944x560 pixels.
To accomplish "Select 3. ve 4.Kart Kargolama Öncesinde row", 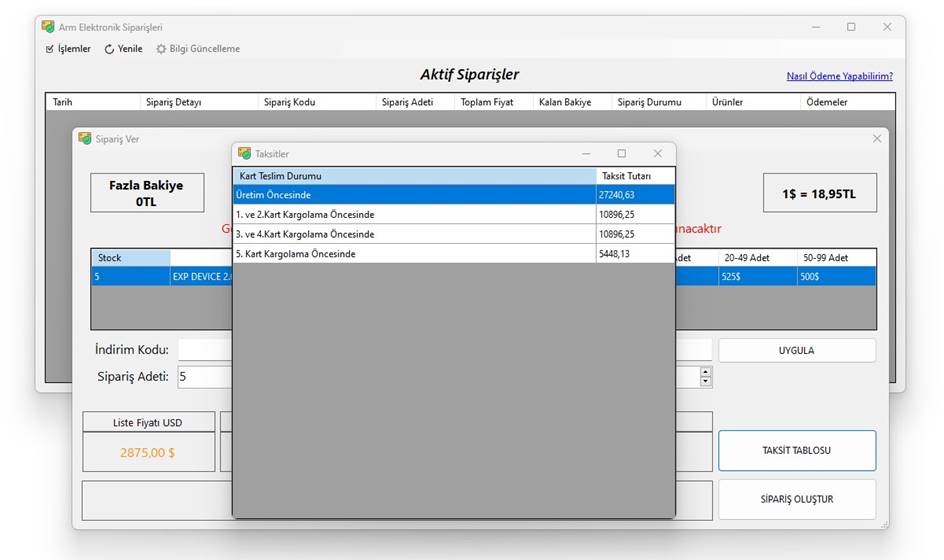I will coord(414,234).
